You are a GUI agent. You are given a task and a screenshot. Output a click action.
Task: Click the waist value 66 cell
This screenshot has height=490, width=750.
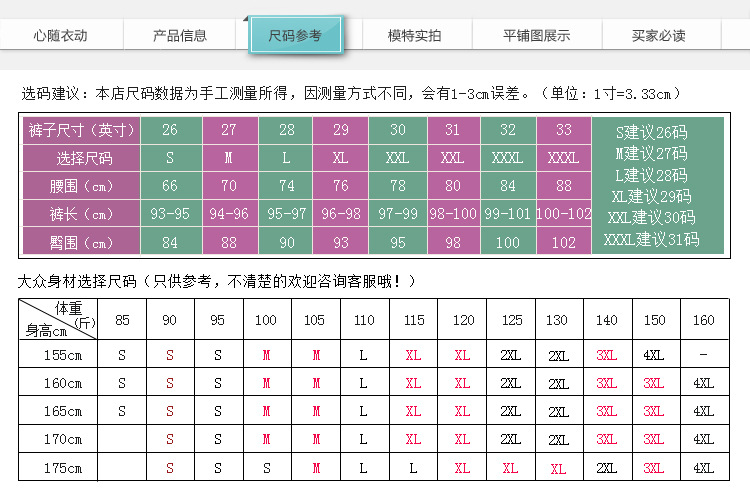click(170, 186)
